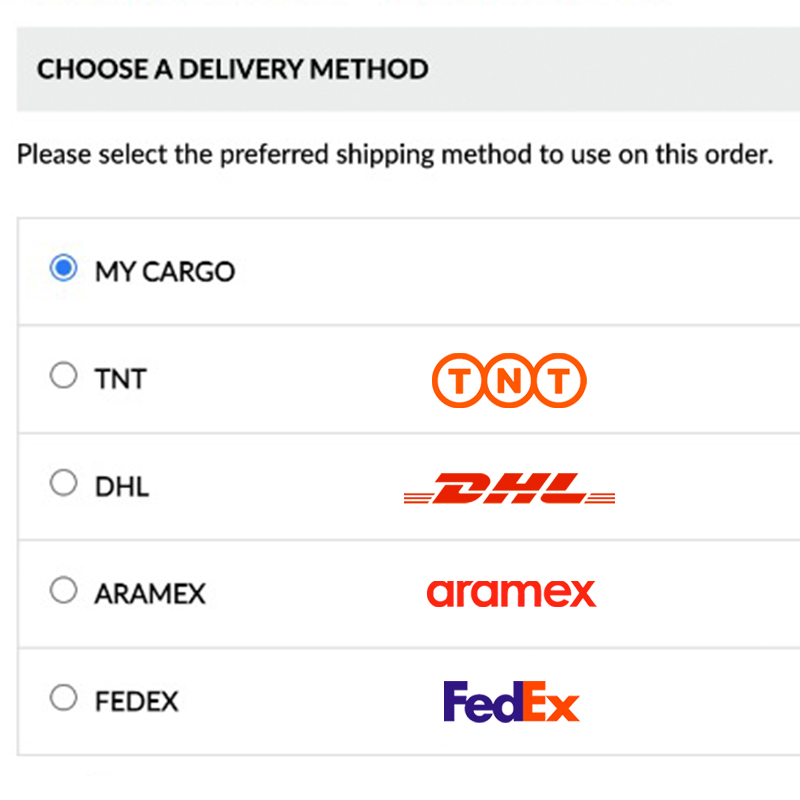Click the TNT text label
This screenshot has width=800, height=800.
[120, 379]
